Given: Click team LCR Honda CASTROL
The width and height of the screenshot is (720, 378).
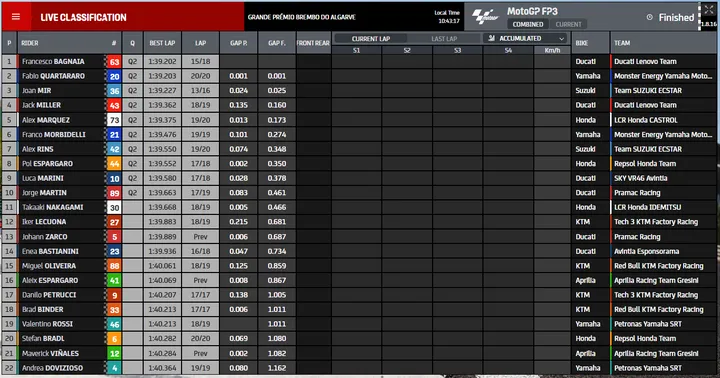Looking at the screenshot, I should pyautogui.click(x=646, y=120).
